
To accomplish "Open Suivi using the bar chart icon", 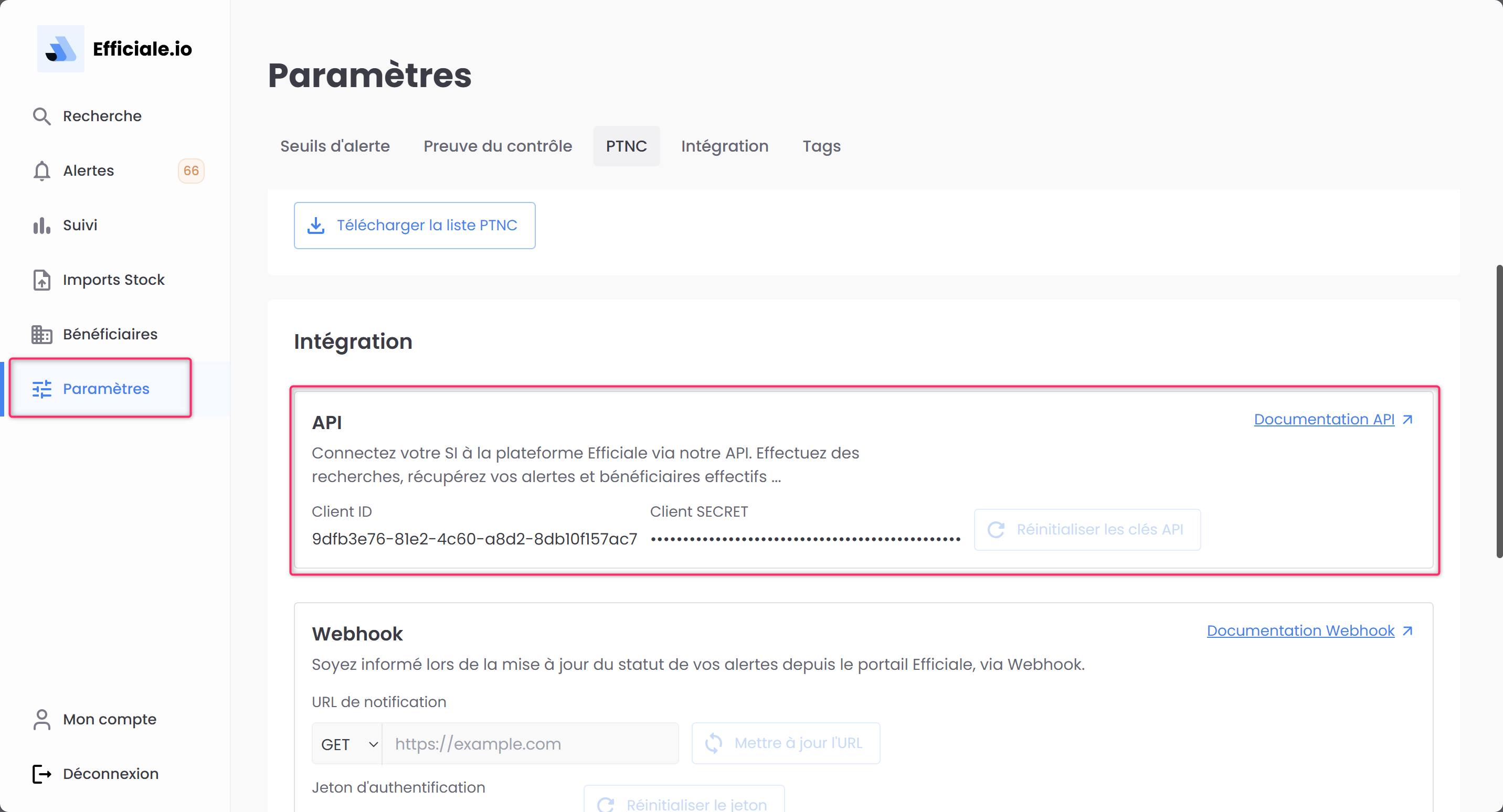I will 41,225.
